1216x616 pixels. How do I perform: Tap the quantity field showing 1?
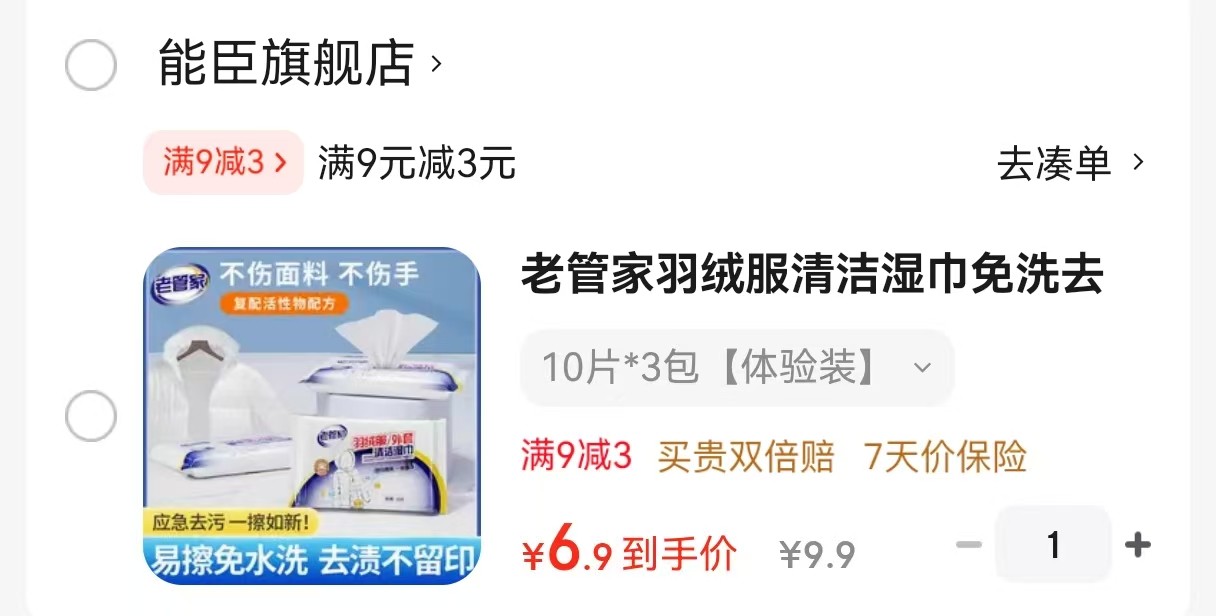[x=1053, y=545]
